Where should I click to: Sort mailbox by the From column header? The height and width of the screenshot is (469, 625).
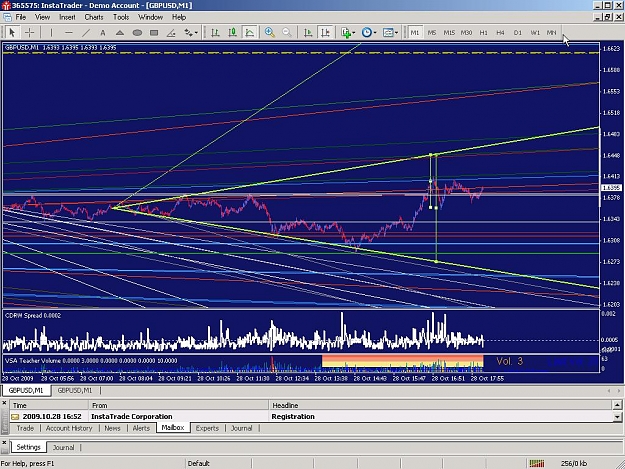(x=179, y=405)
